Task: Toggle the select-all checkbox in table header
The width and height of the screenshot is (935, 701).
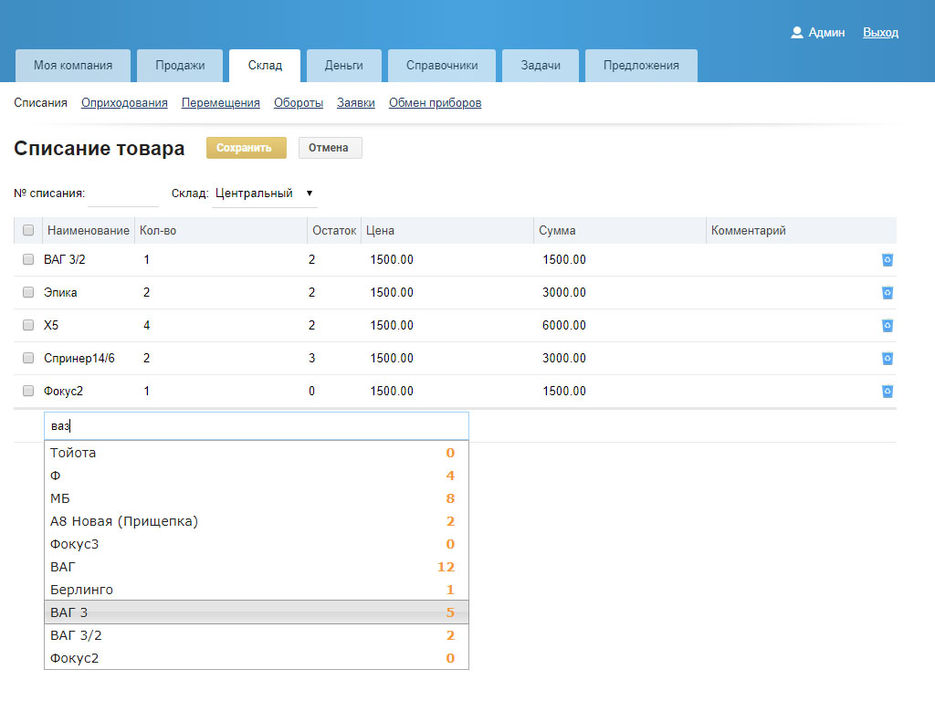Action: [28, 231]
